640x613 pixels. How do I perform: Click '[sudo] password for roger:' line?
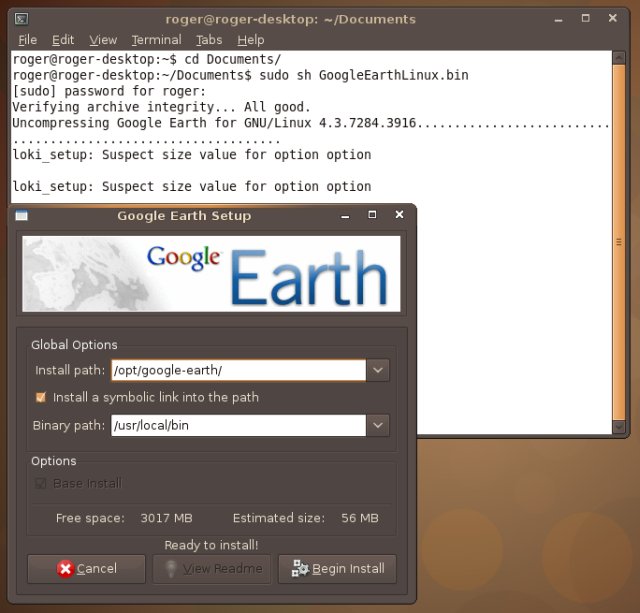coord(109,91)
